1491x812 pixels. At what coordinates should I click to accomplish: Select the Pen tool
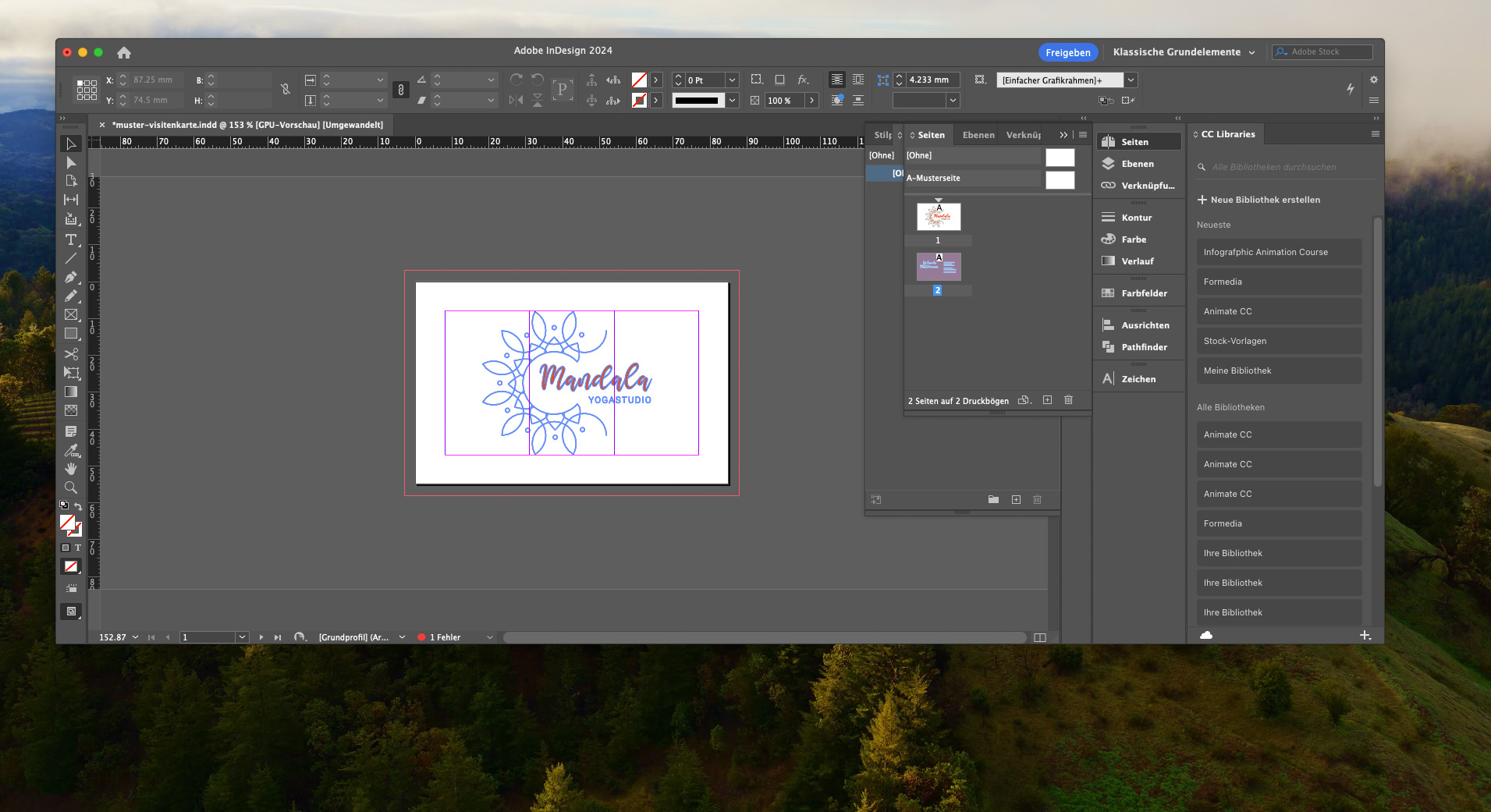pyautogui.click(x=71, y=277)
